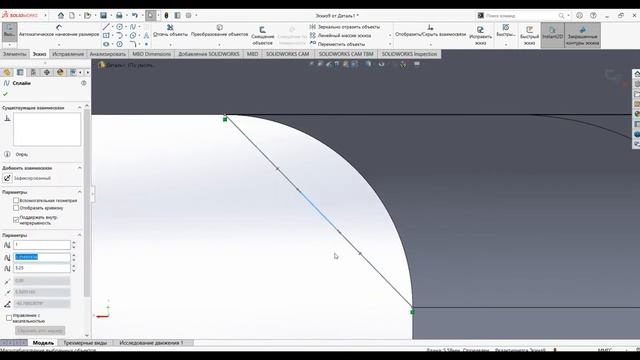640x360 pixels.
Task: Switch to the SOLIDWORKS Inspection tab
Action: point(409,54)
